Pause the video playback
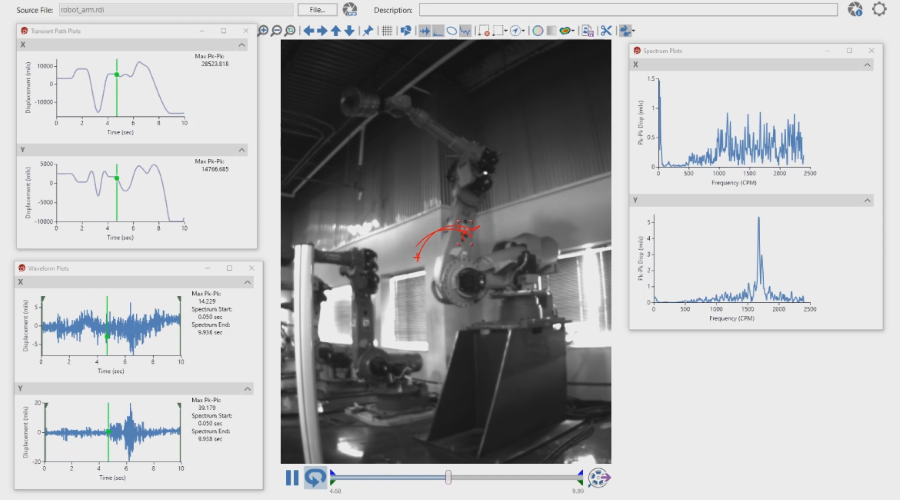Viewport: 900px width, 500px height. pos(292,478)
